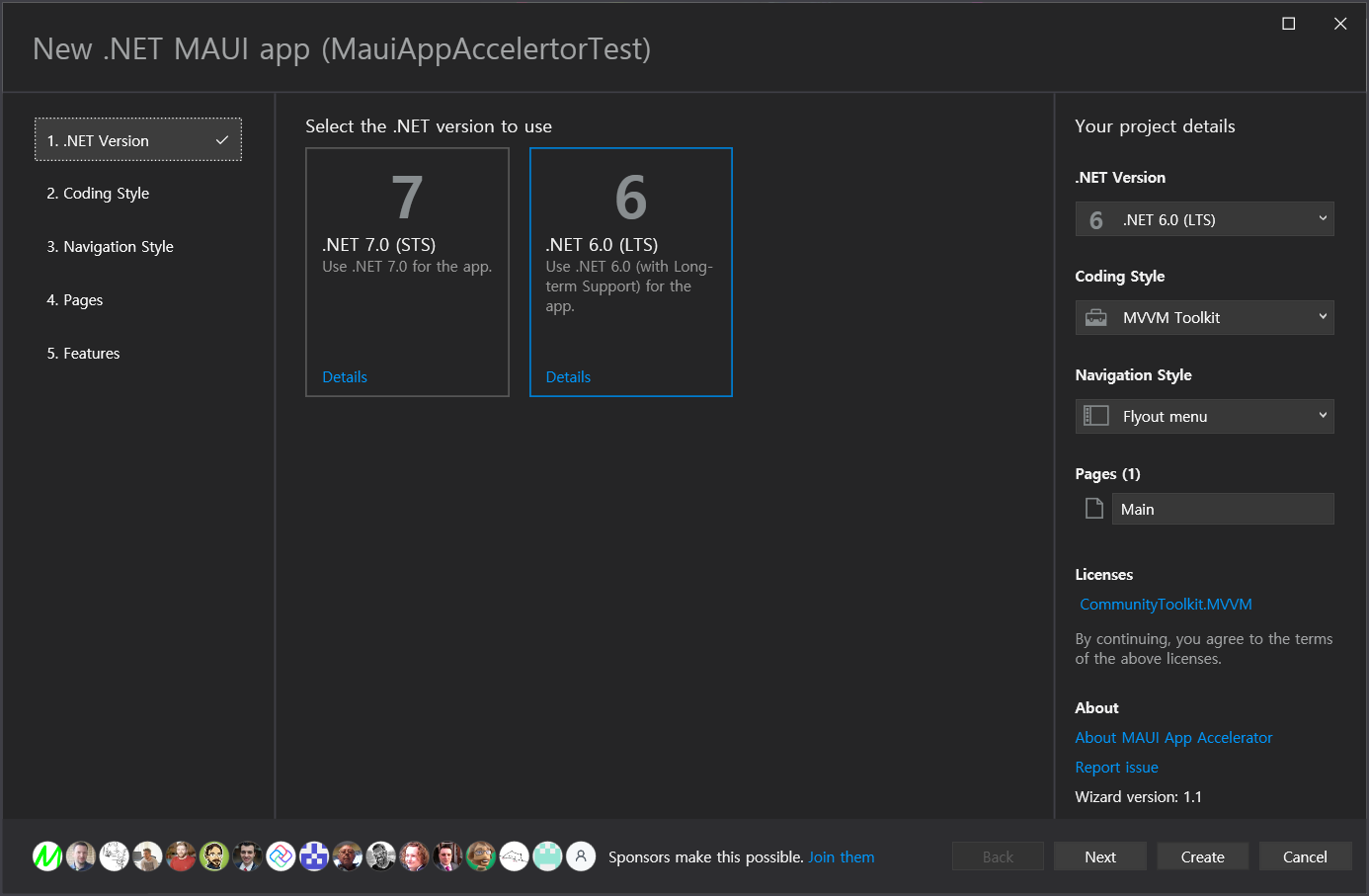The height and width of the screenshot is (896, 1369).
Task: Select the page icon beside Main
Action: [1094, 509]
